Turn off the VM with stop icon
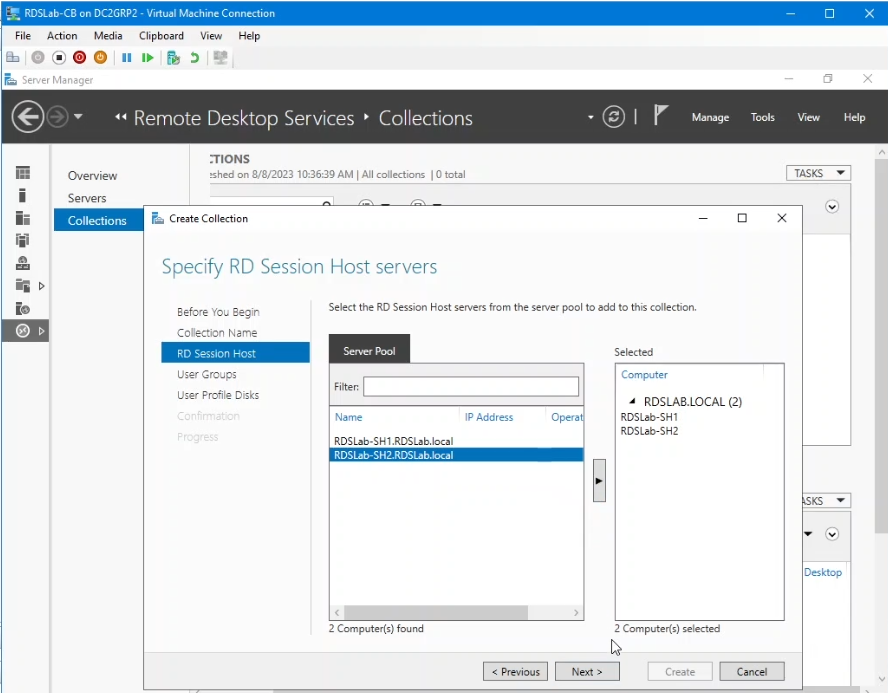888x693 pixels. click(x=59, y=57)
